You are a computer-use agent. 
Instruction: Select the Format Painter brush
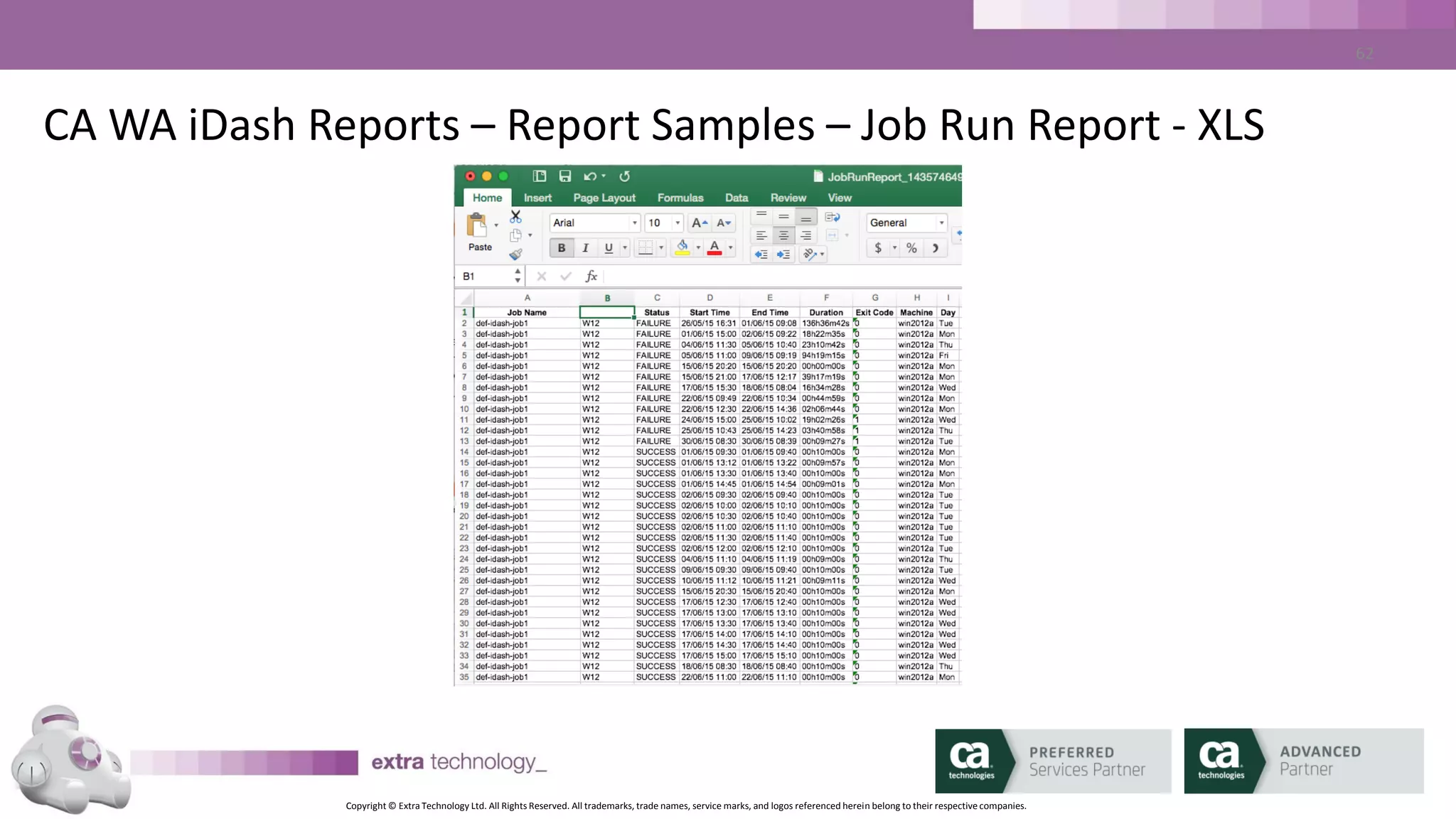pyautogui.click(x=516, y=254)
